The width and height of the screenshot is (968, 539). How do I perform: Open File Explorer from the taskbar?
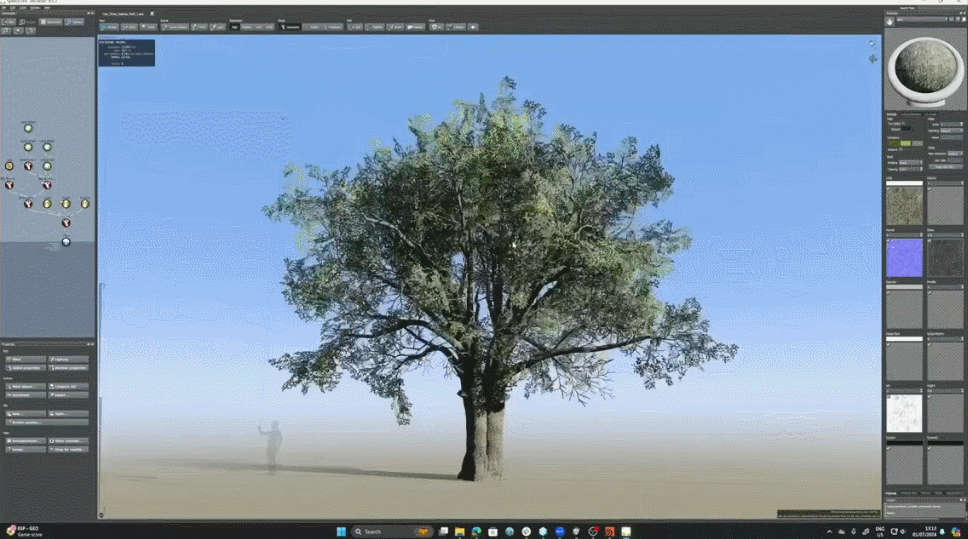point(460,532)
